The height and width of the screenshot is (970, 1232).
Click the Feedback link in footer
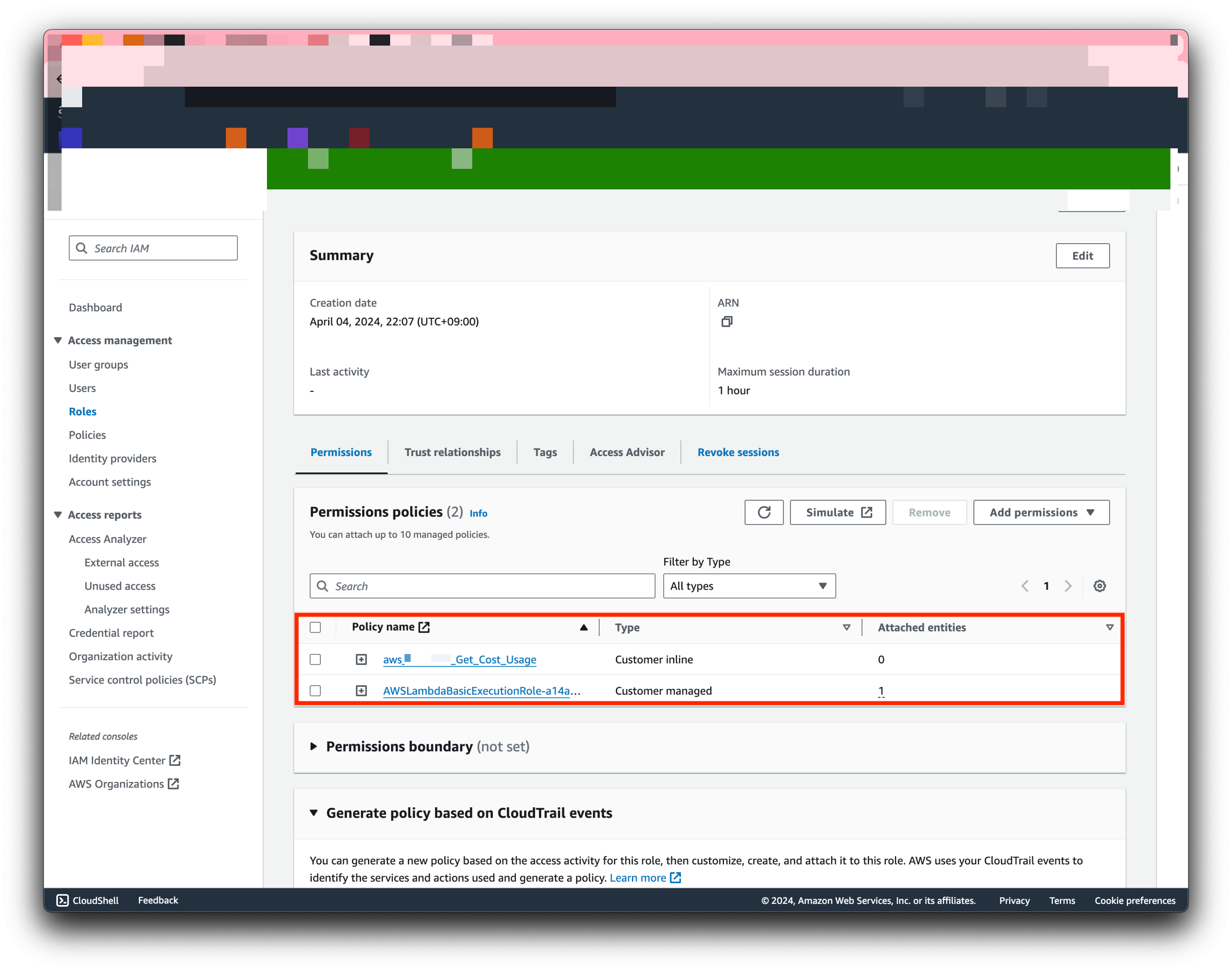[x=158, y=900]
